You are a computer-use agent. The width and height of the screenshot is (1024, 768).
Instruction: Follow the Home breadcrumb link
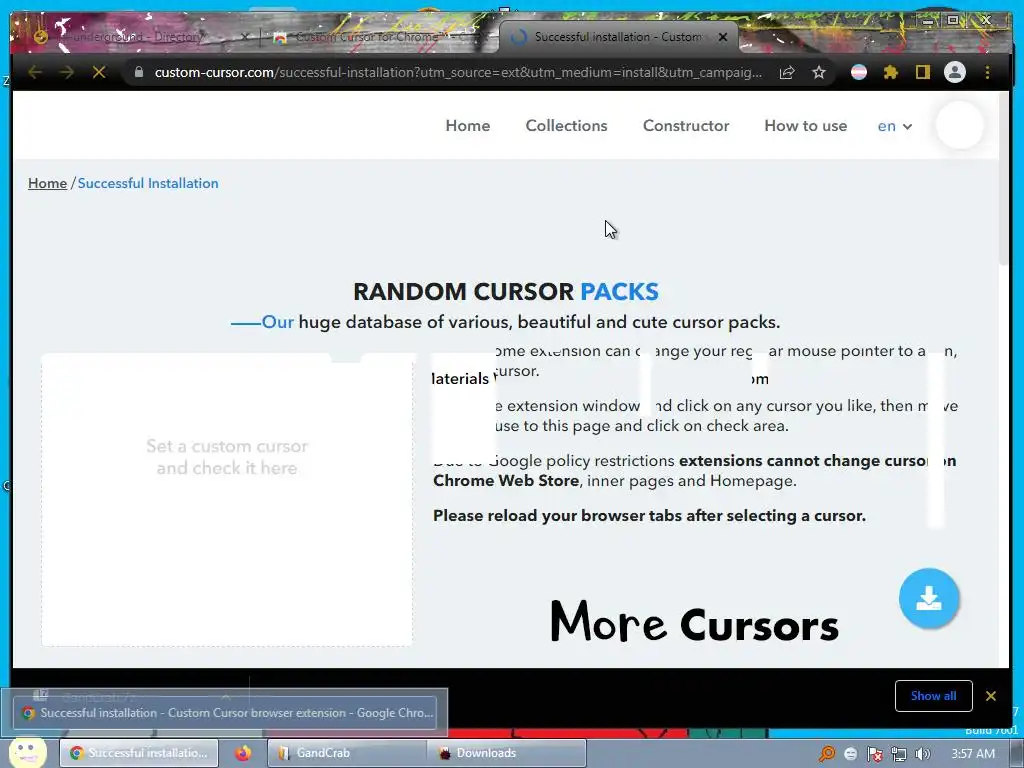click(x=47, y=184)
